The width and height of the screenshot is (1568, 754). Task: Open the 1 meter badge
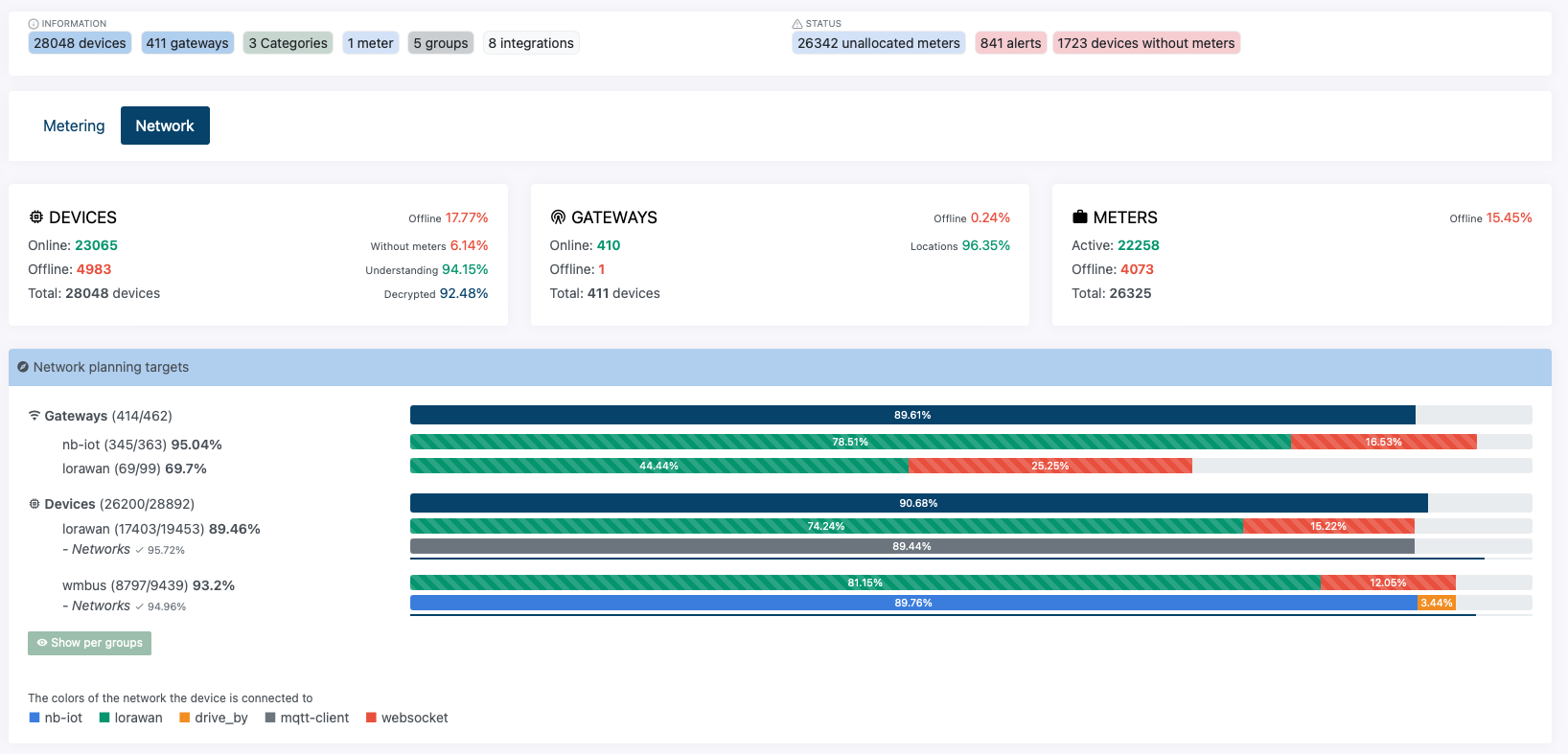tap(370, 43)
